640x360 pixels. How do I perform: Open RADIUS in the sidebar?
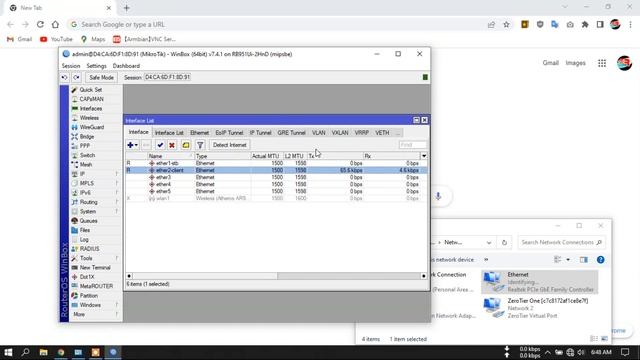[89, 249]
